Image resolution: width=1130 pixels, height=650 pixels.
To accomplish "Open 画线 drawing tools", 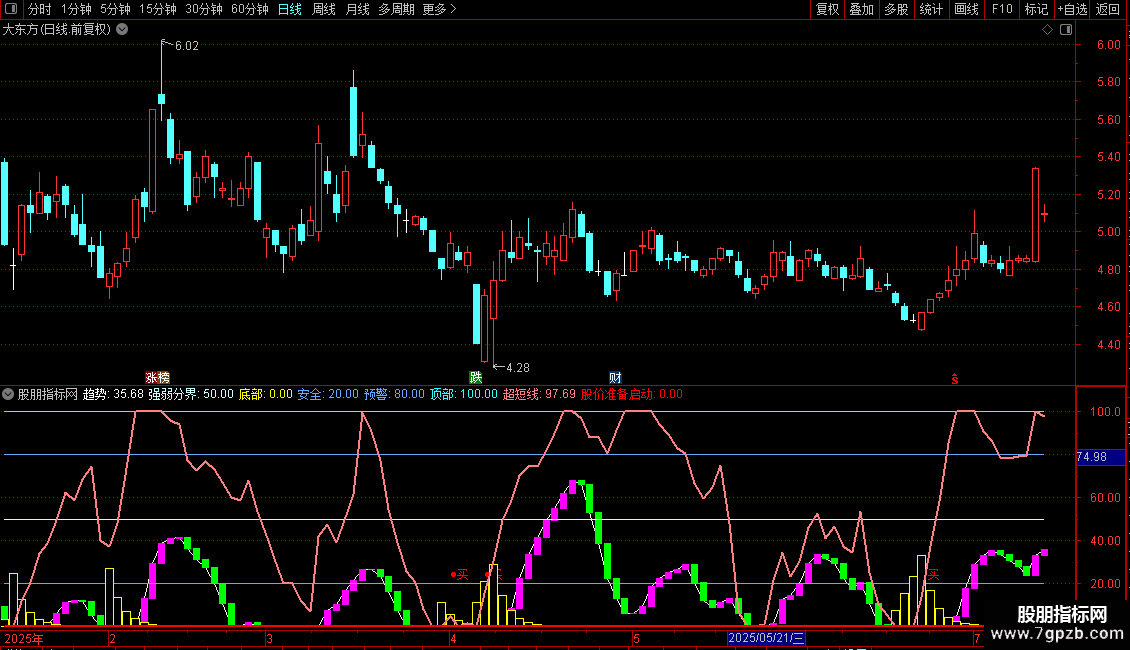I will tap(966, 9).
